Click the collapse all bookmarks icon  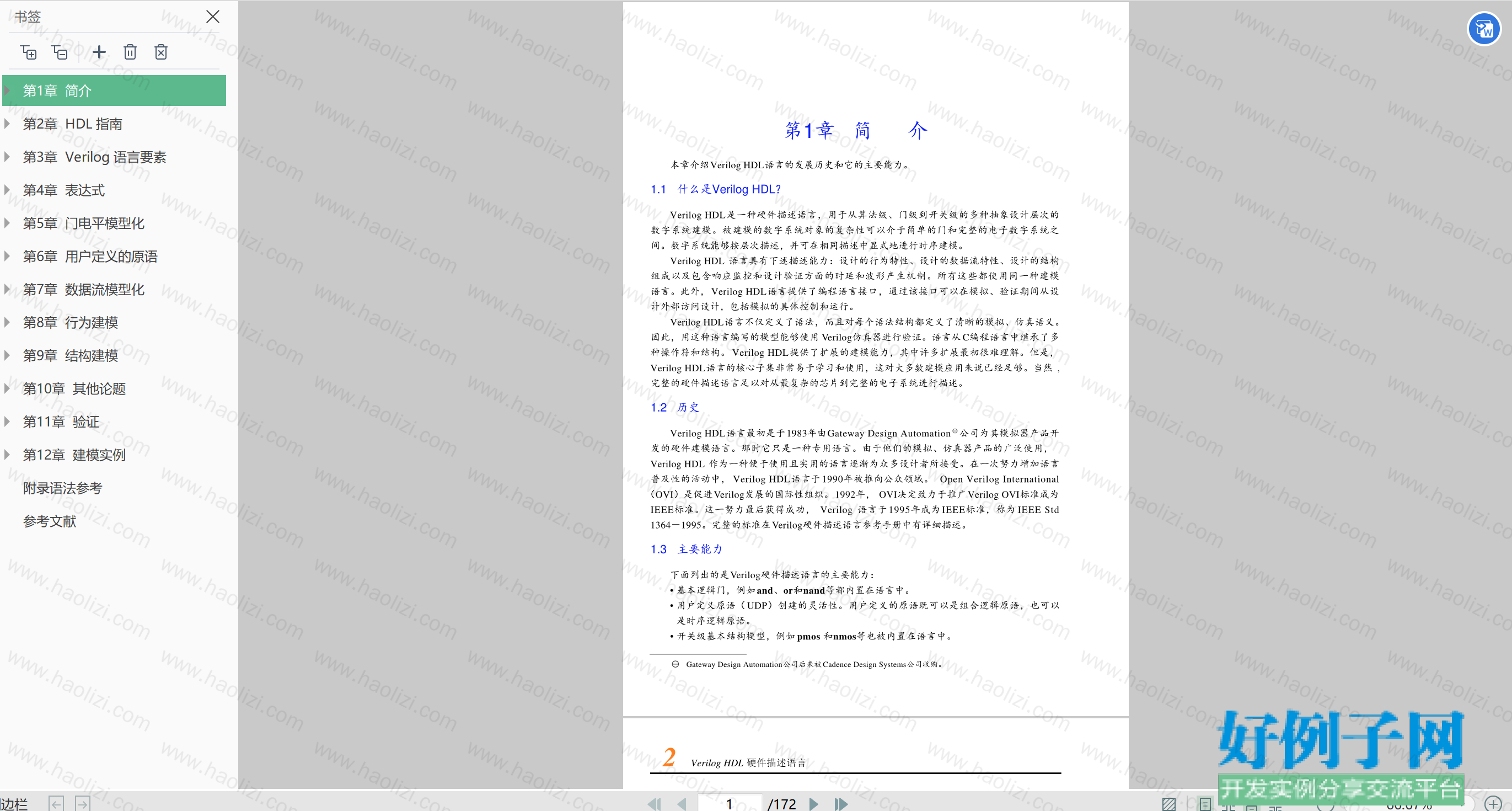click(60, 52)
